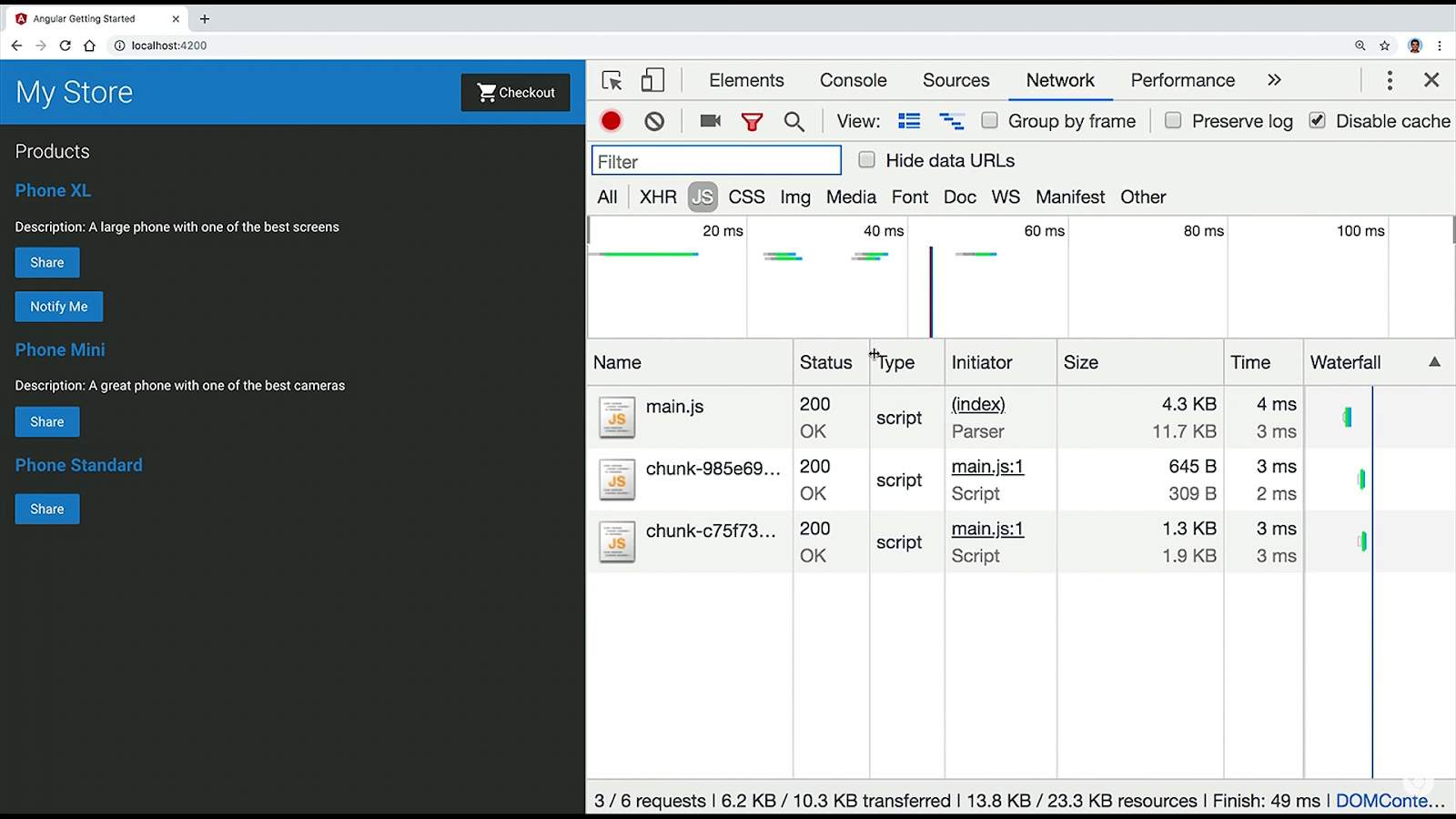This screenshot has width=1456, height=819.
Task: Open network search with the magnifier
Action: point(794,121)
